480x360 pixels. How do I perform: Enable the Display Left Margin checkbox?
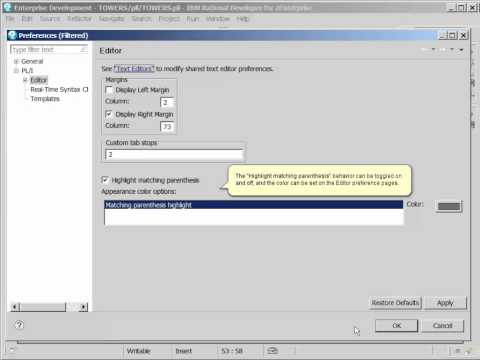tap(109, 90)
